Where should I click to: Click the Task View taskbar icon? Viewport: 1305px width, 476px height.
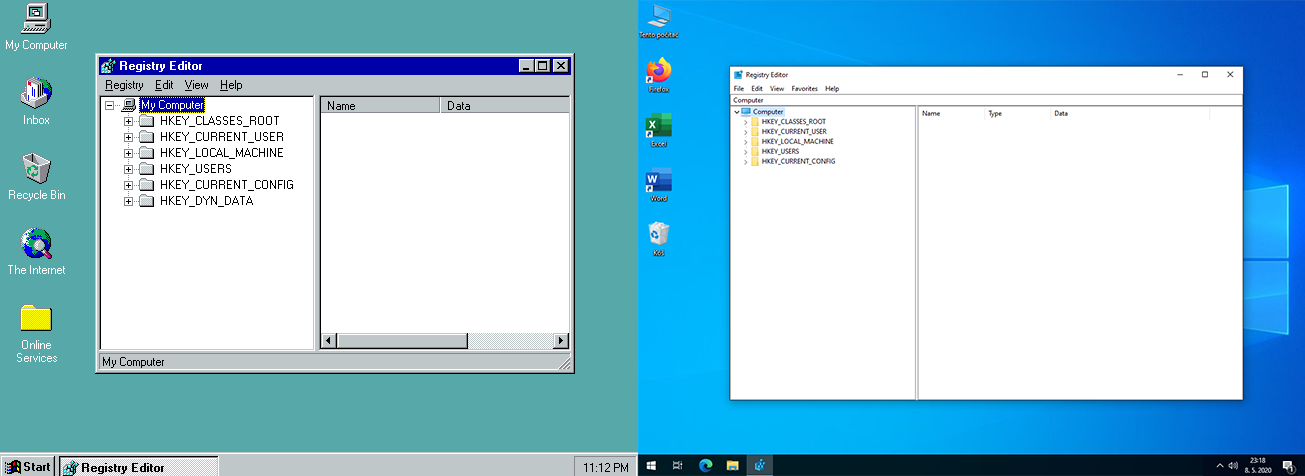coord(678,466)
